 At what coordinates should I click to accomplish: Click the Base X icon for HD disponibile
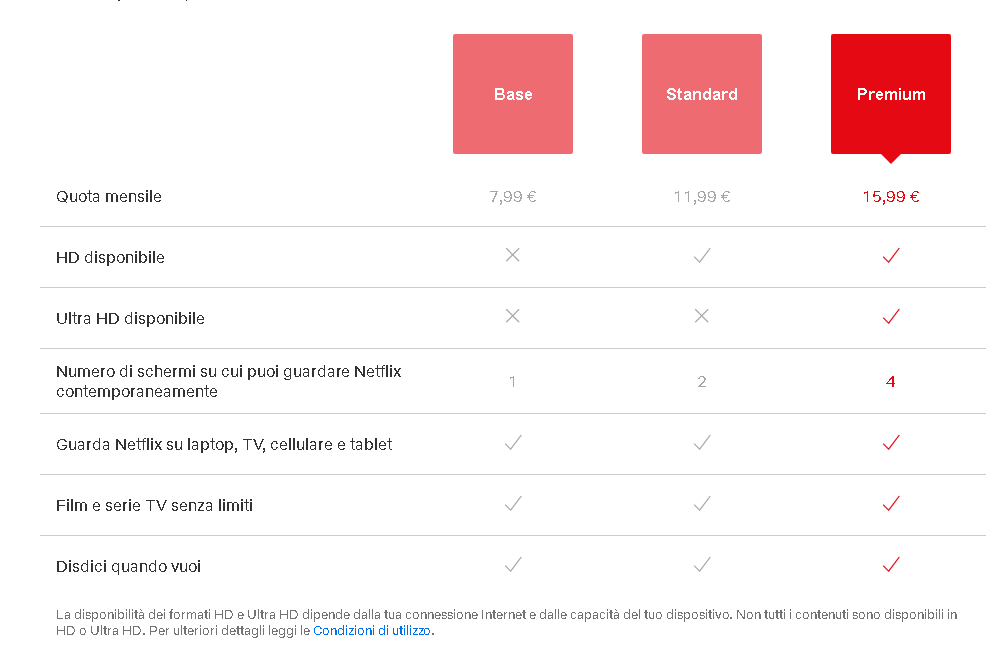tap(513, 255)
